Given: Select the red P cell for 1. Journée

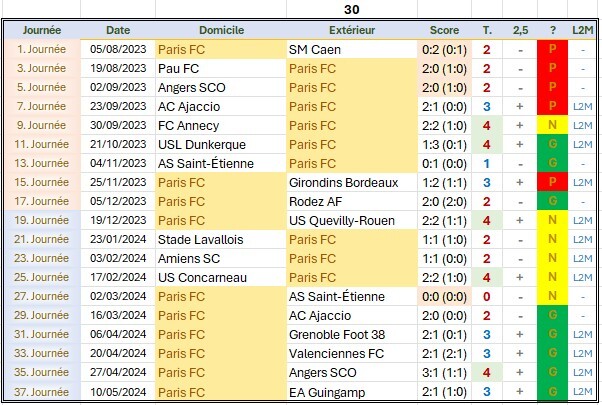Looking at the screenshot, I should [552, 49].
